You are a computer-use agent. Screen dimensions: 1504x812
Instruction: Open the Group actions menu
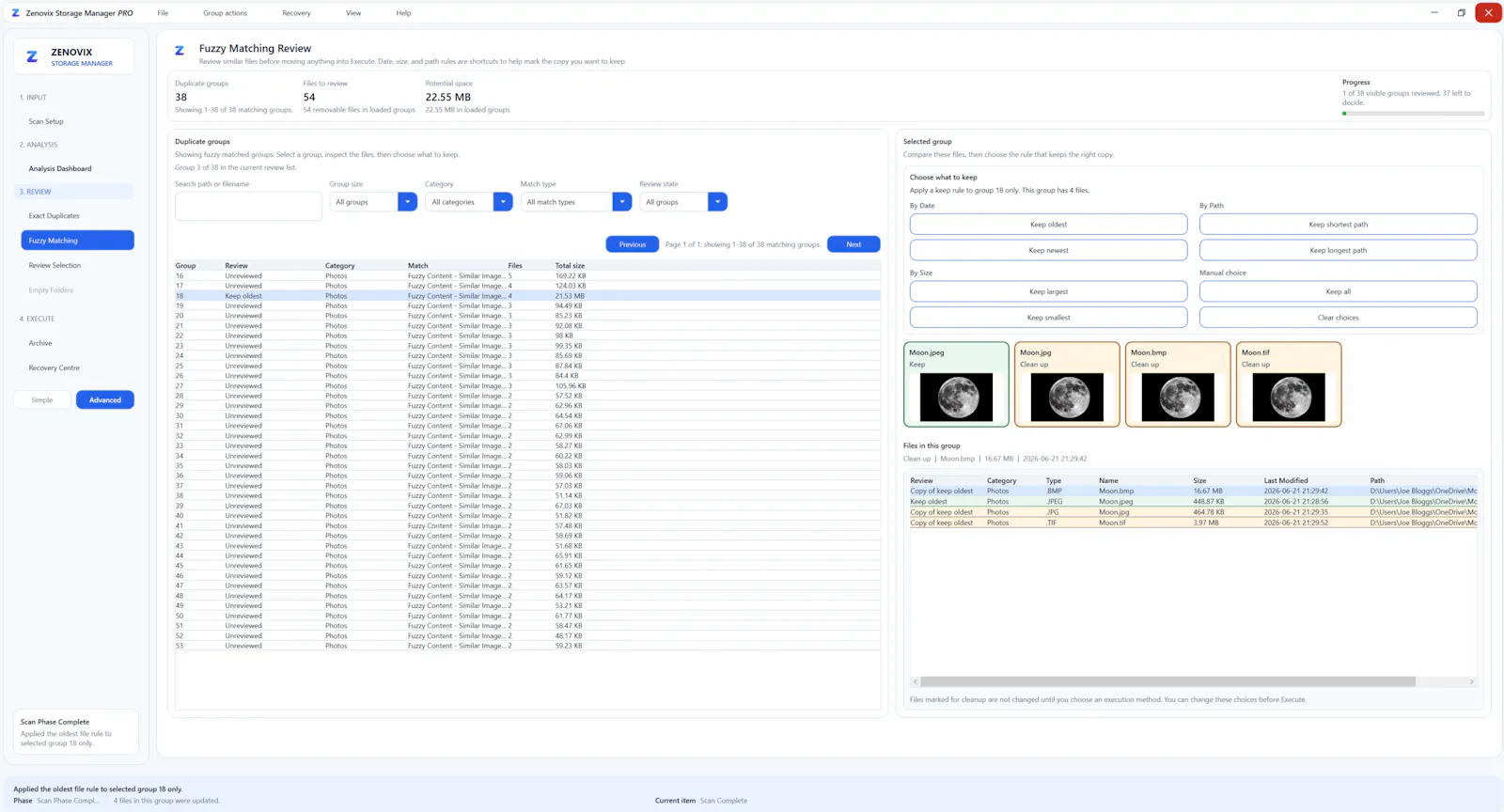226,13
